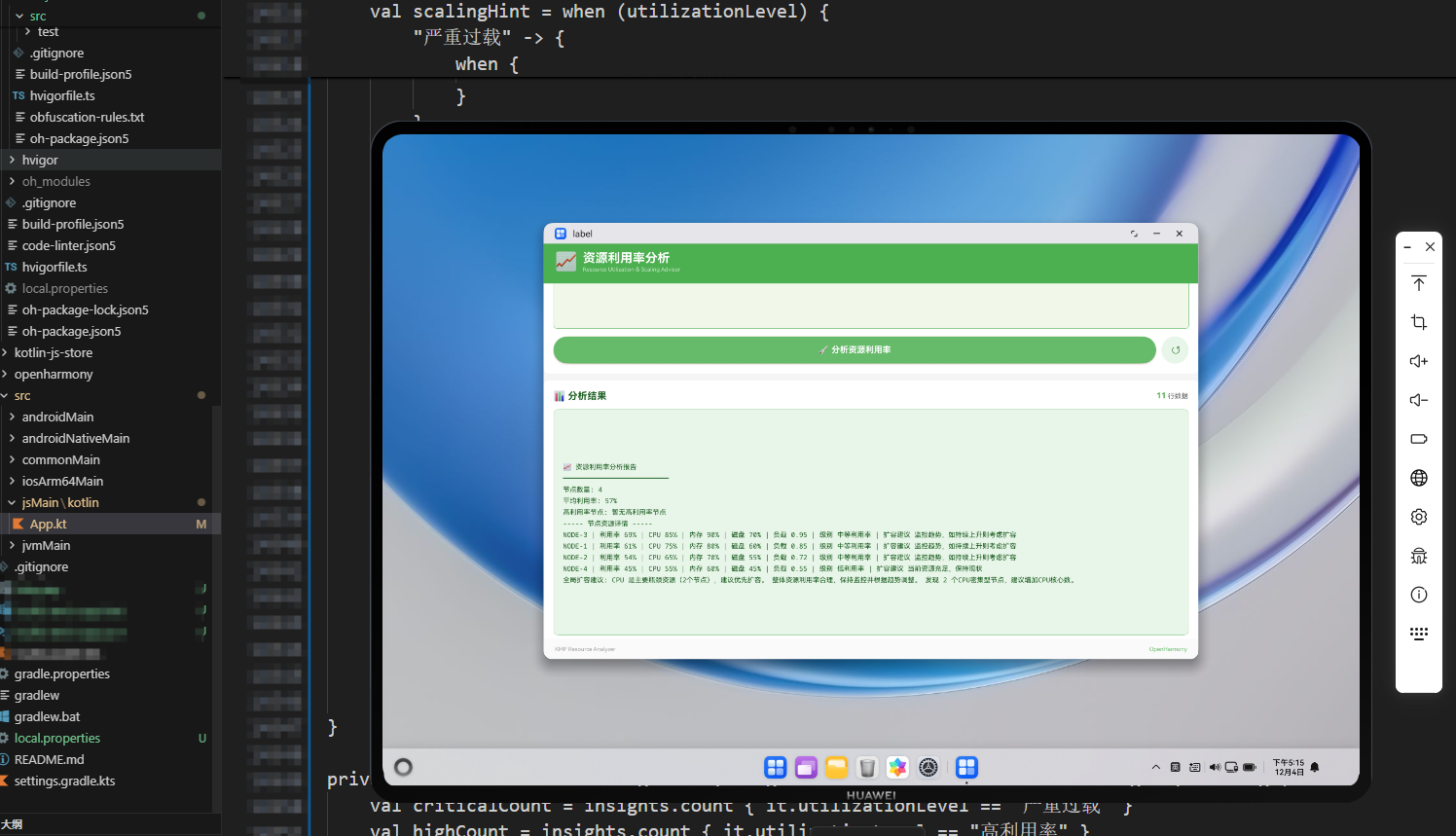Screen dimensions: 1456x836
Task: Click always-on-top arrow icon in emulator toolbar
Action: pyautogui.click(x=1419, y=283)
